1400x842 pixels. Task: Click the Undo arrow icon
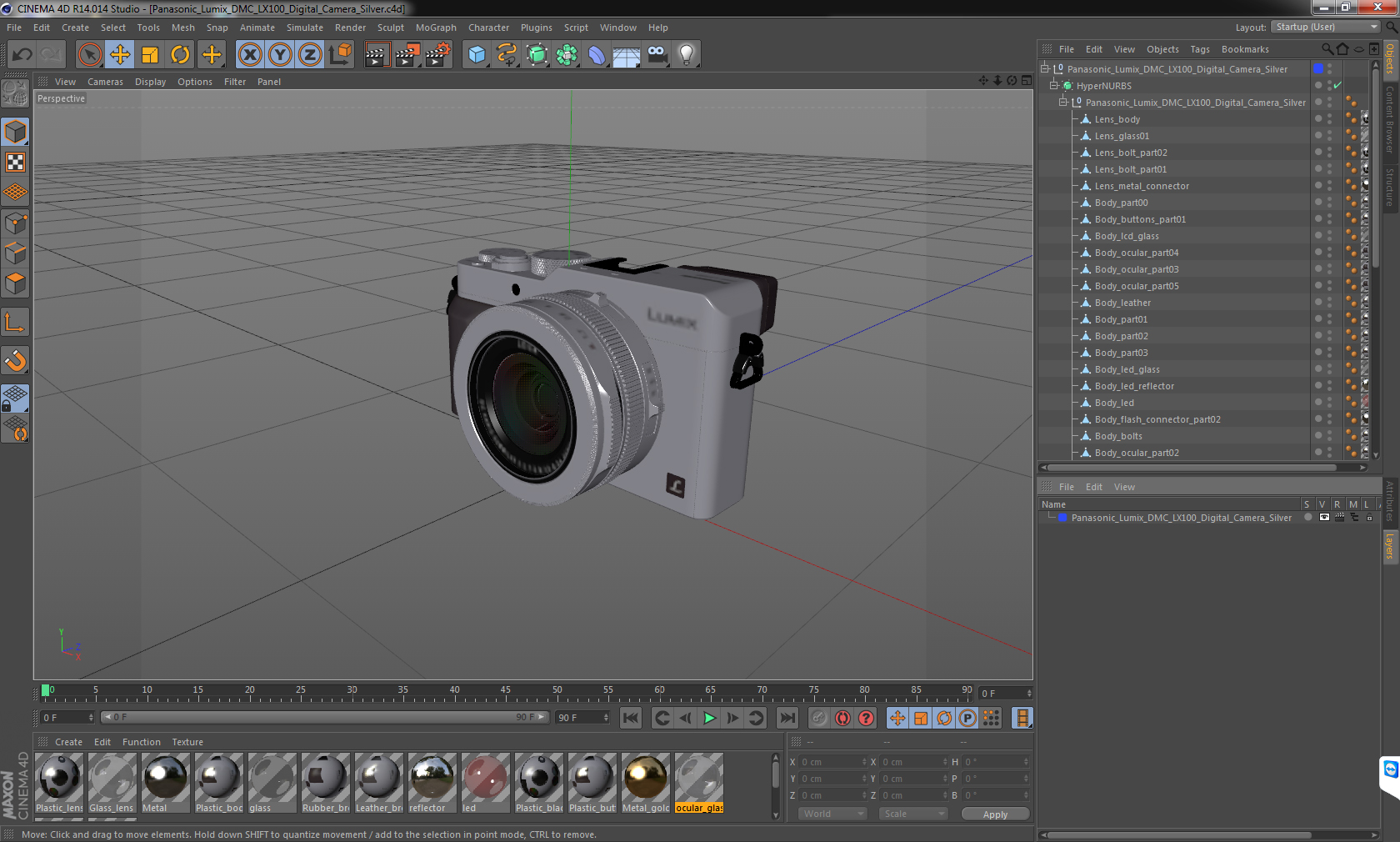[x=22, y=55]
